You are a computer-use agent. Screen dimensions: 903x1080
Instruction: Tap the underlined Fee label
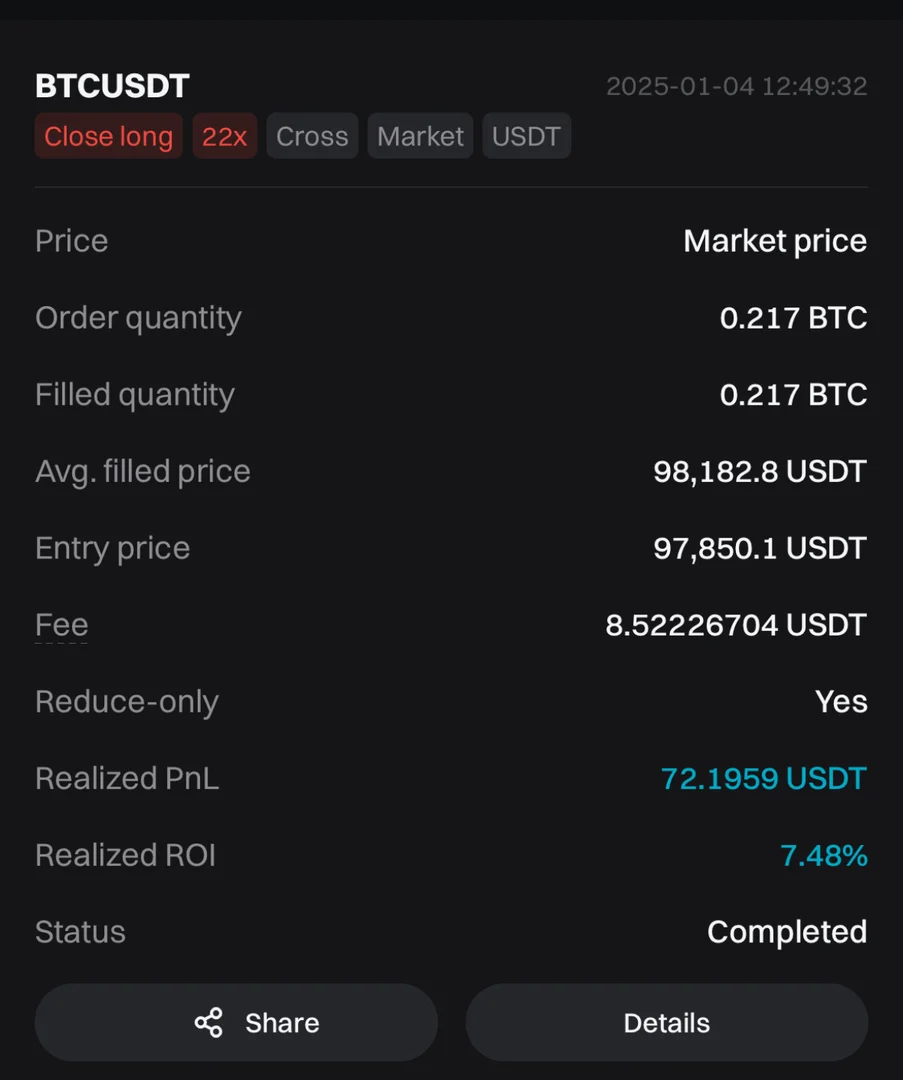[62, 625]
